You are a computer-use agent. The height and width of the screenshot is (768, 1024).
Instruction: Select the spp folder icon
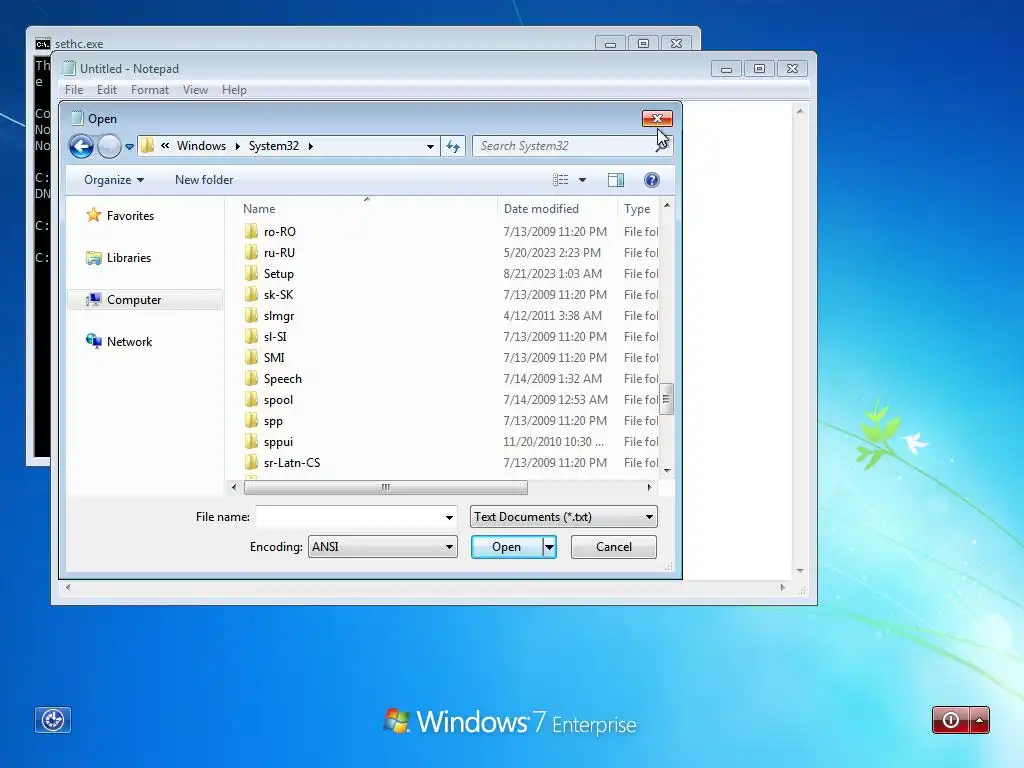tap(251, 421)
